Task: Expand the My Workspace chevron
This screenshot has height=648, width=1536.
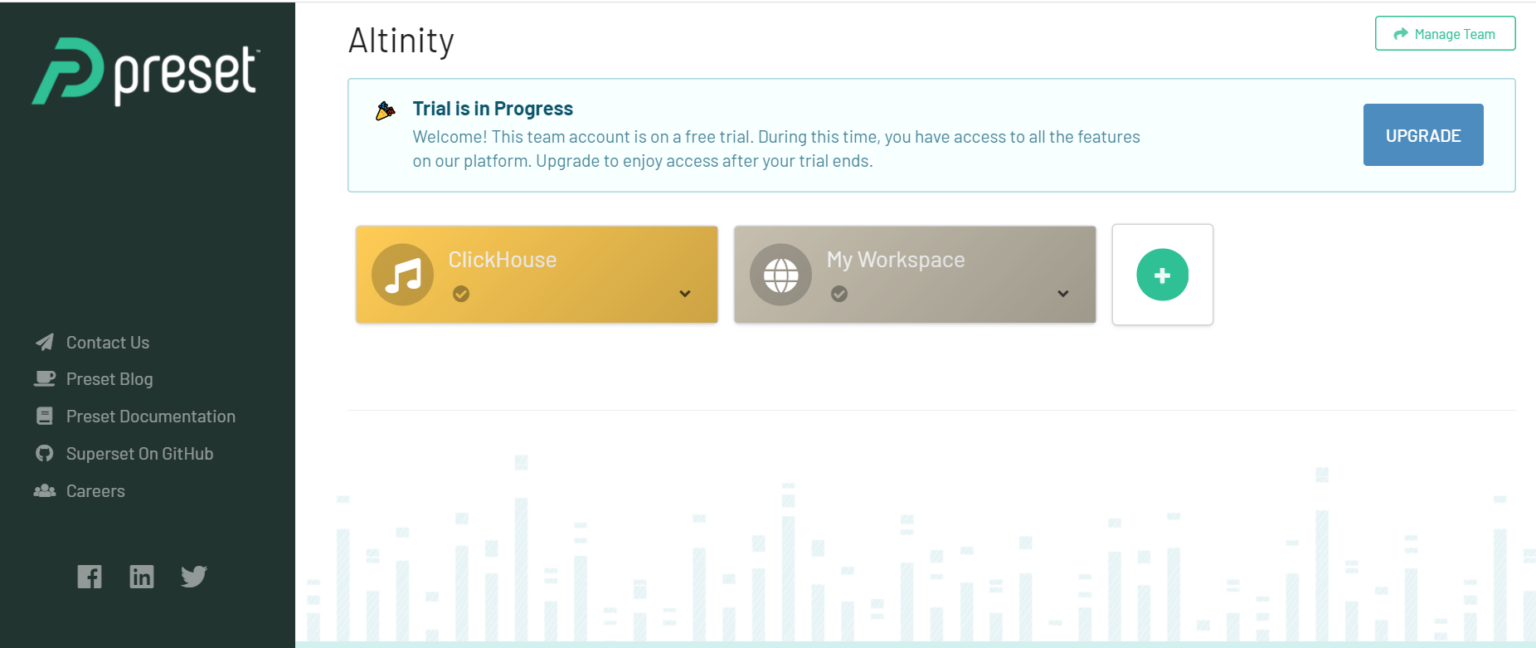Action: pyautogui.click(x=1063, y=294)
